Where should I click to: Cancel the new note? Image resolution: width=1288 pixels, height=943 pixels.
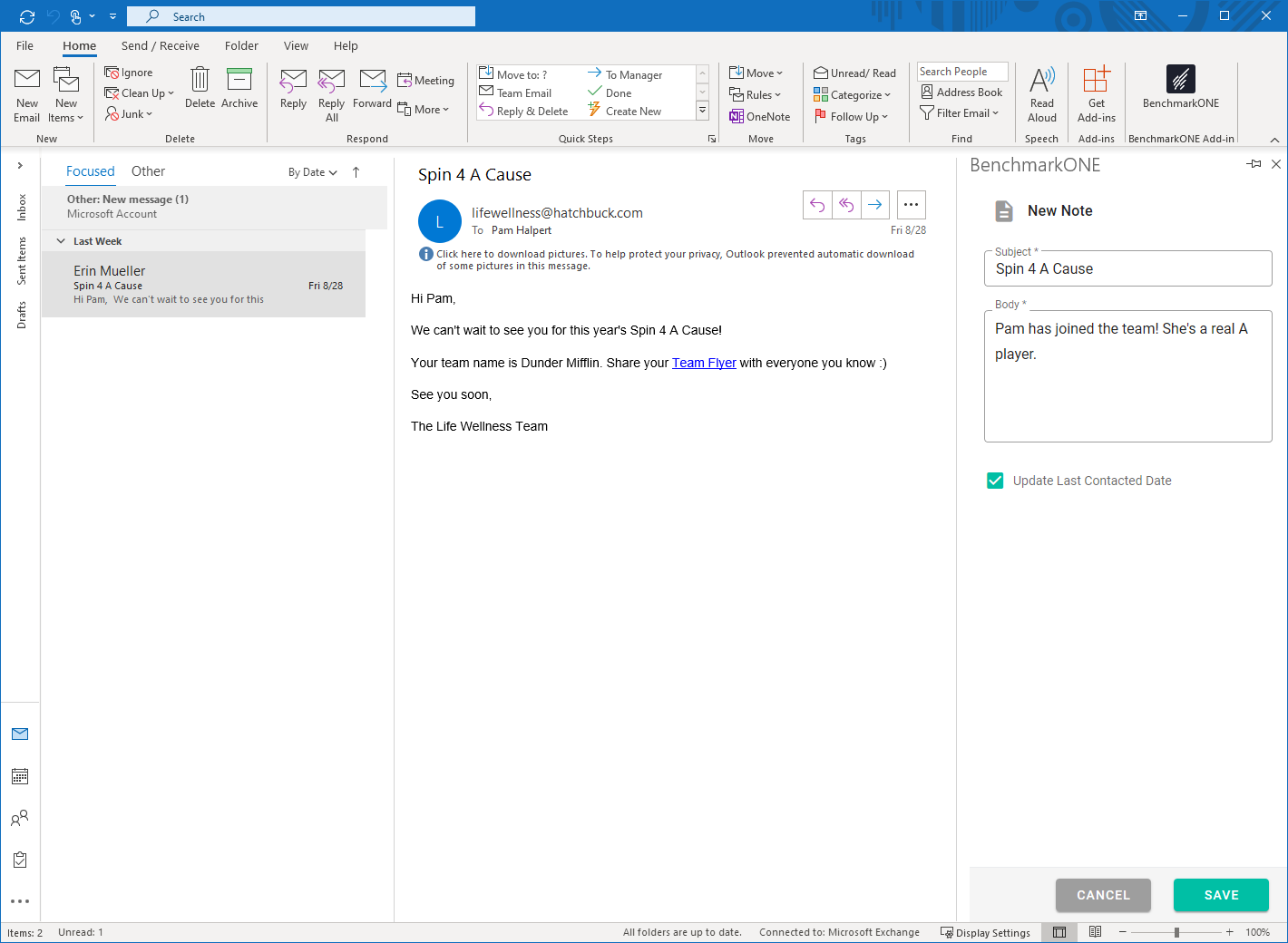coord(1103,895)
